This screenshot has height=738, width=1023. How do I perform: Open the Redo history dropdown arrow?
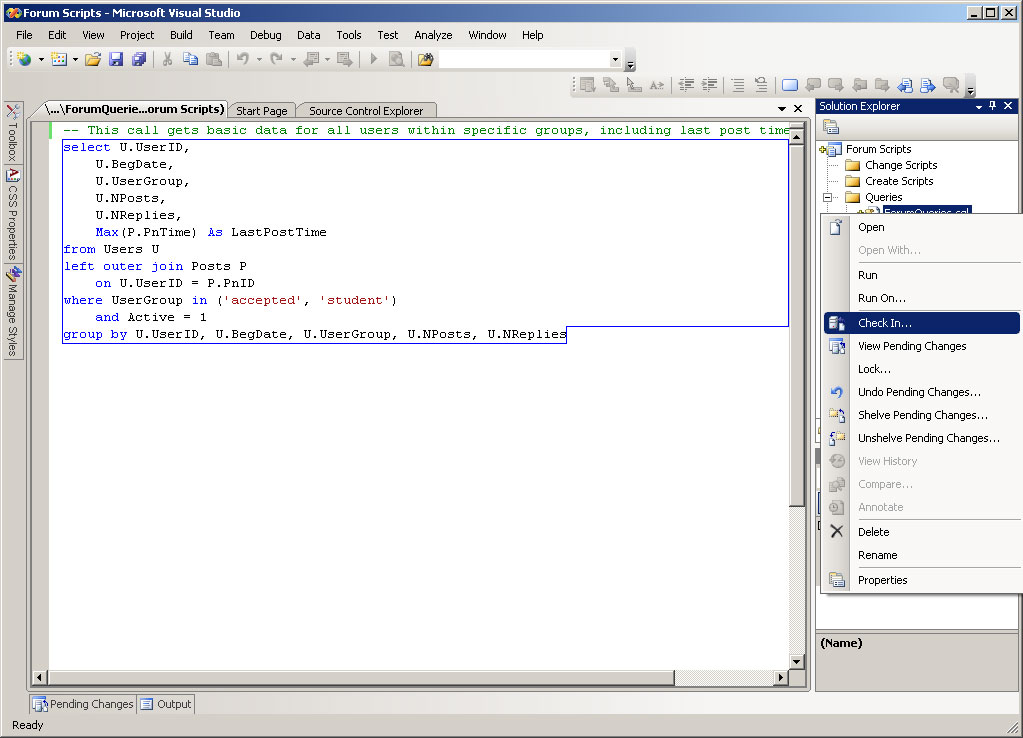(x=293, y=59)
